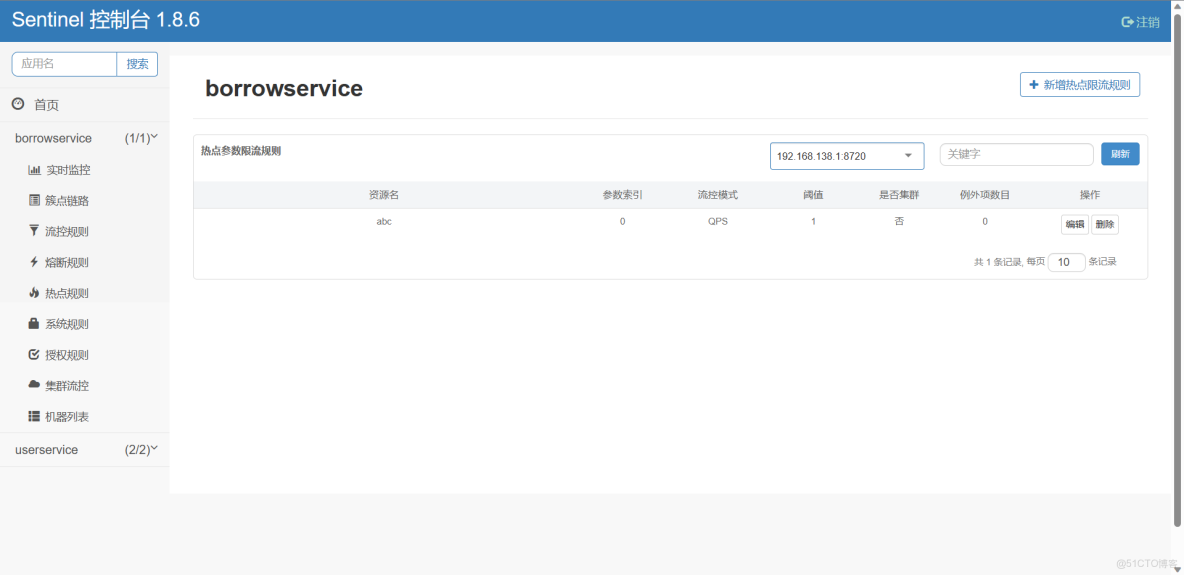Click the Sentinel 控制台 1.8.6 title
The width and height of the screenshot is (1184, 575).
click(106, 20)
